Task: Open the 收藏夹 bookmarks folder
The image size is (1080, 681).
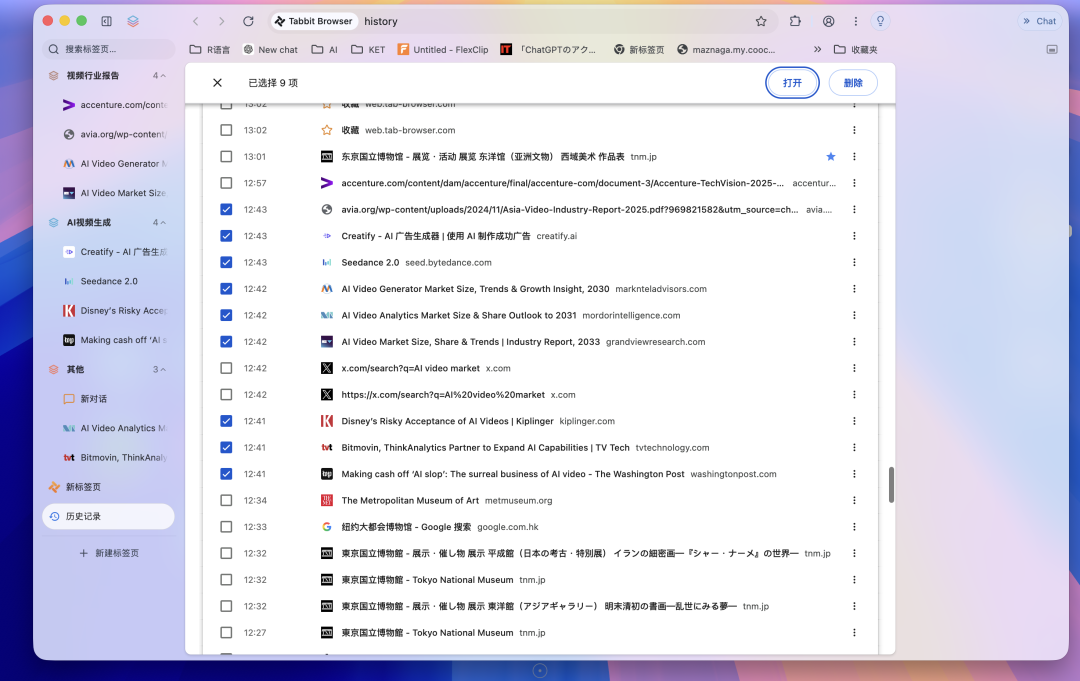Action: point(855,50)
